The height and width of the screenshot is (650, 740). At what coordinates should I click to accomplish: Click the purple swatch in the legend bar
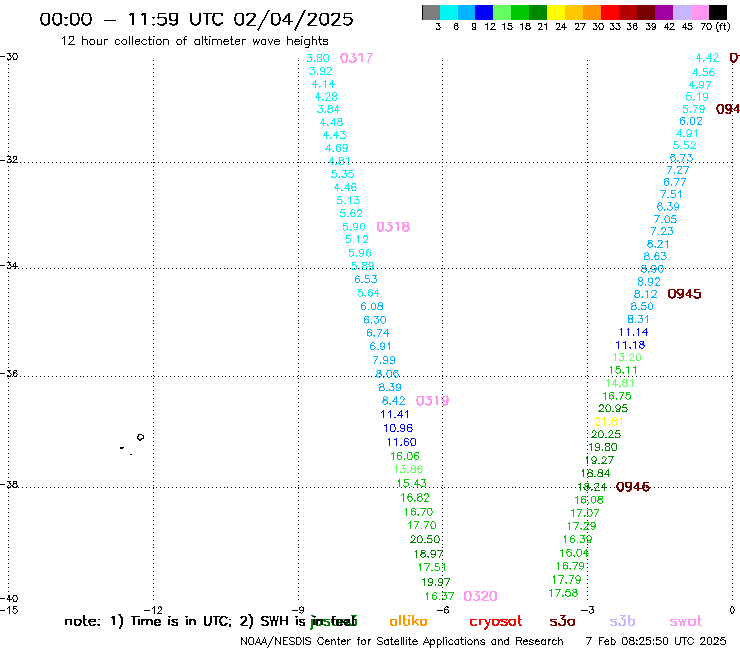pyautogui.click(x=664, y=12)
